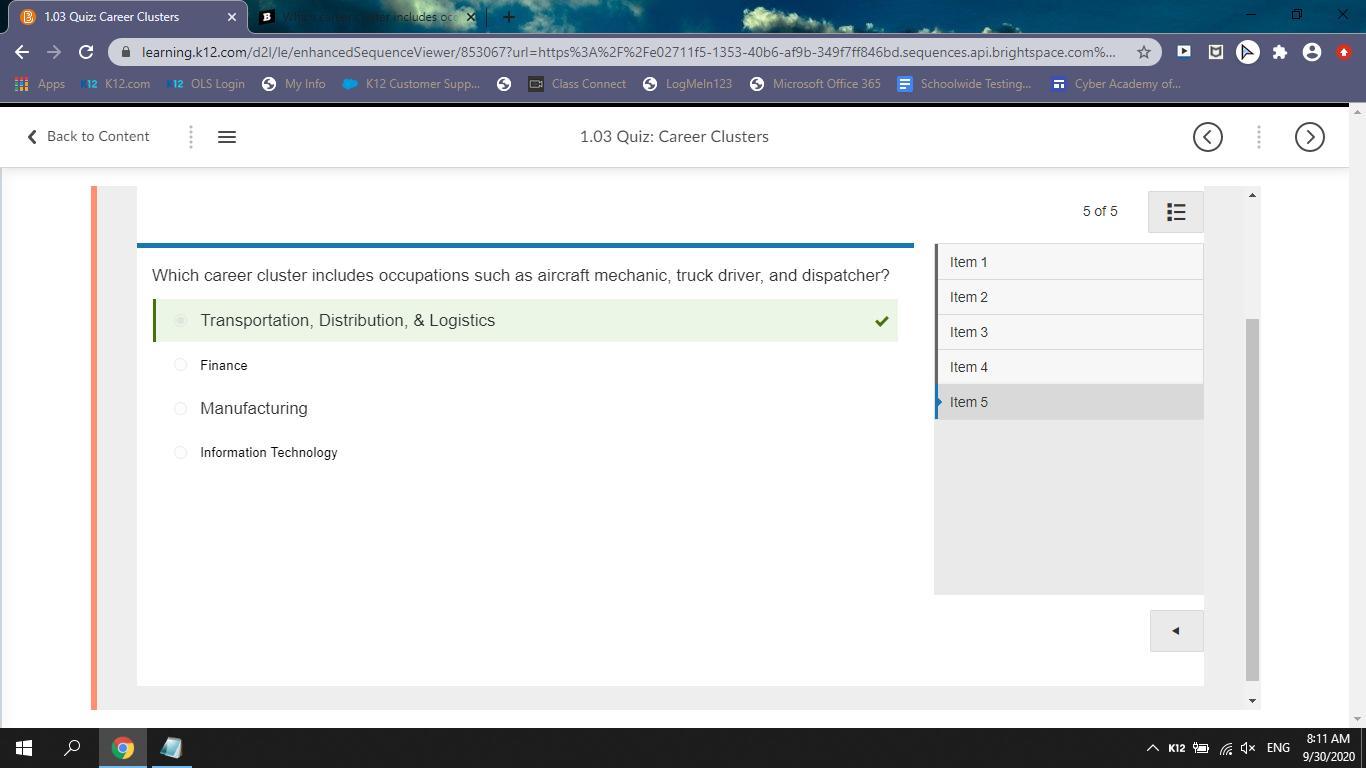The image size is (1366, 768).
Task: Click the previous question triangle button
Action: (1176, 631)
